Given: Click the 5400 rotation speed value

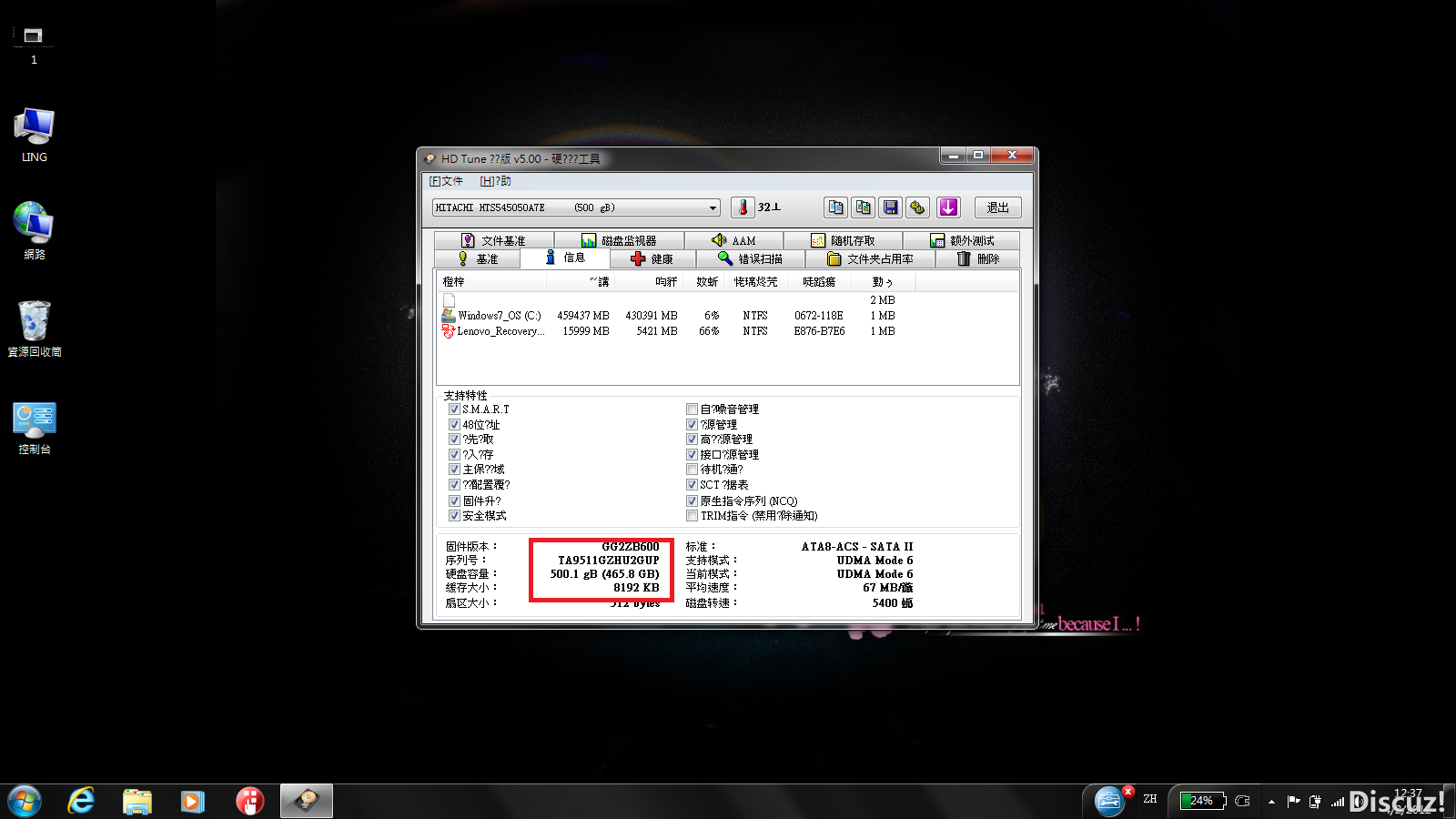Looking at the screenshot, I should (x=892, y=602).
